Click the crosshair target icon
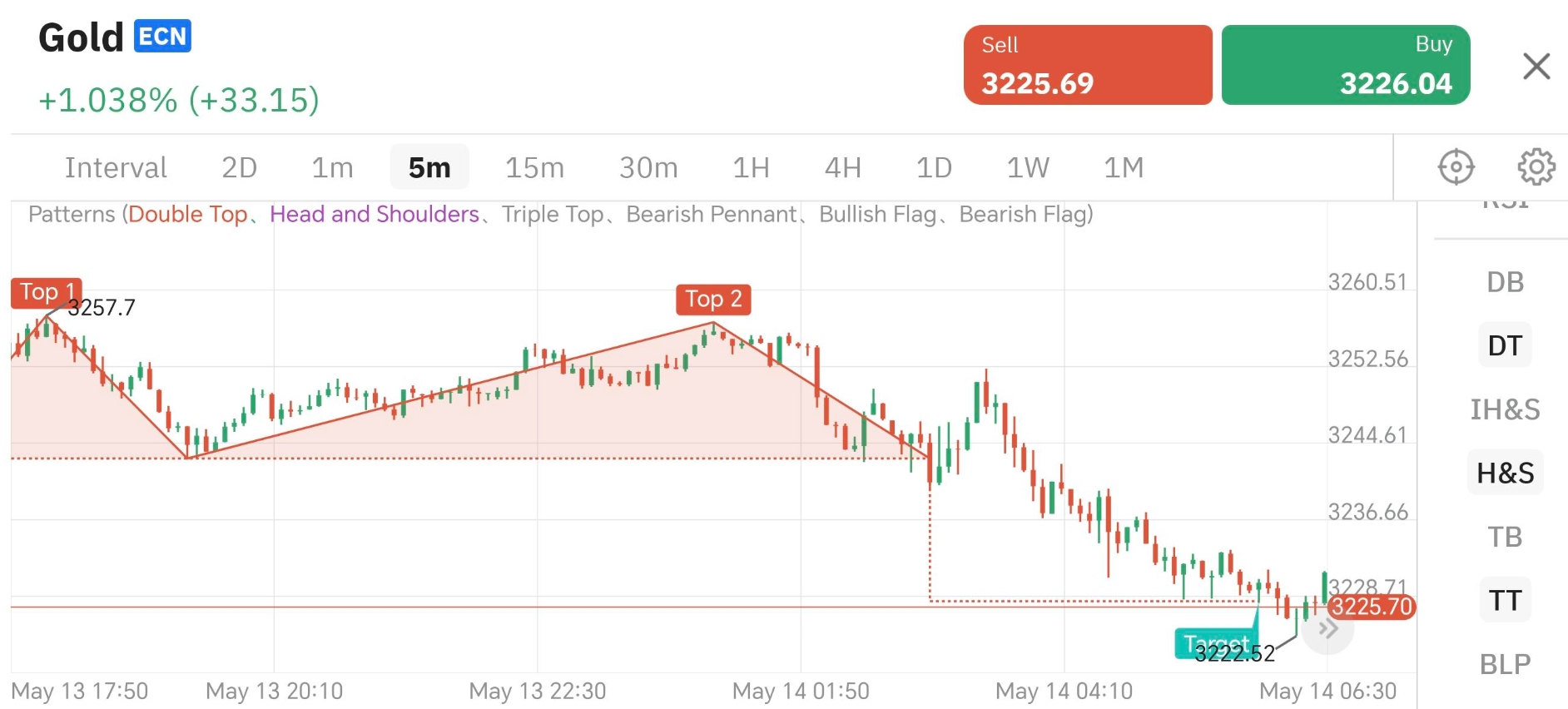Screen dimensions: 1568x709 point(1456,167)
